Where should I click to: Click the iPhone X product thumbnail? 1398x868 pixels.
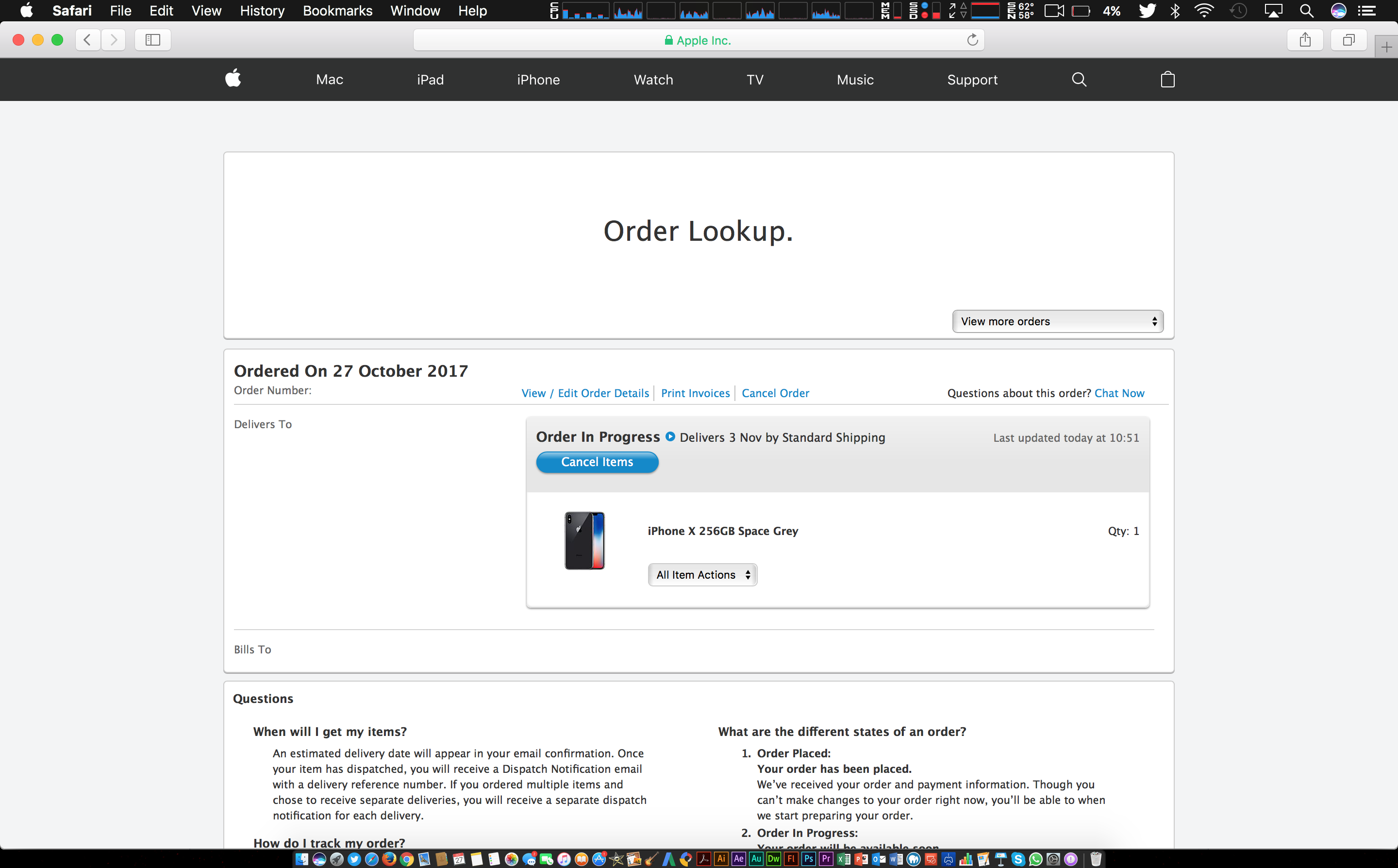(584, 540)
